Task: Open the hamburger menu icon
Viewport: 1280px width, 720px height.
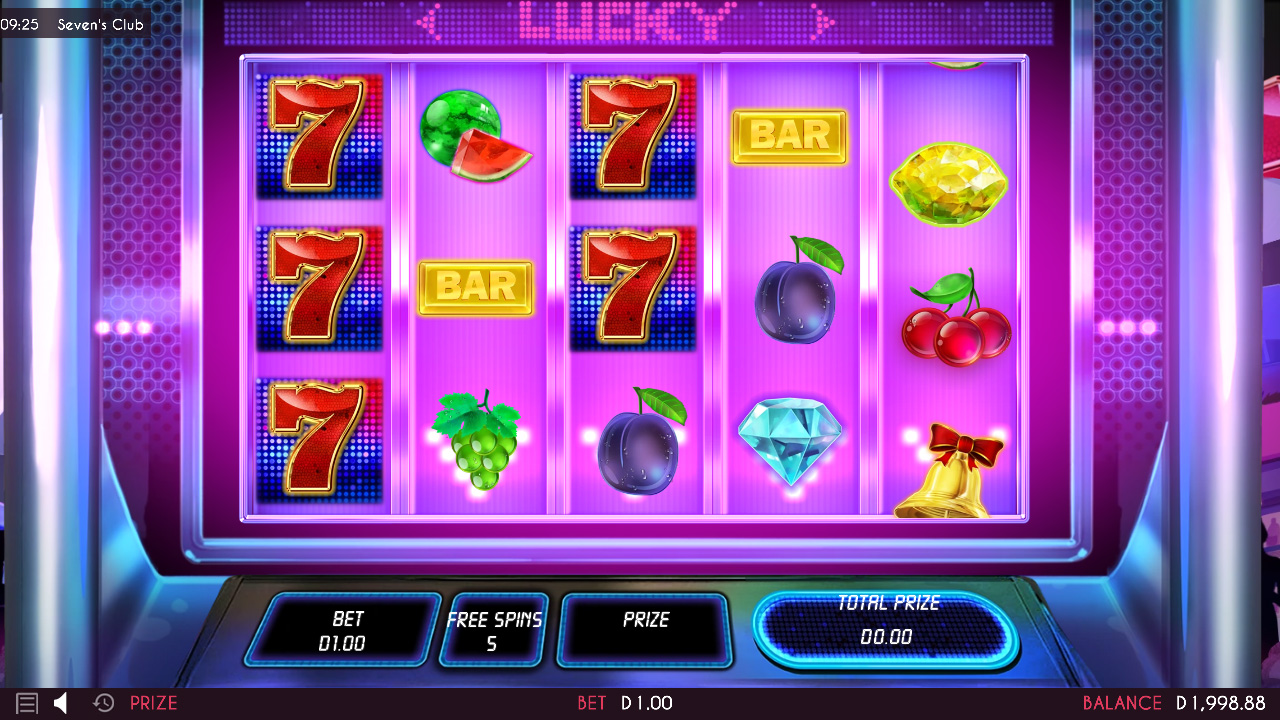Action: tap(27, 703)
